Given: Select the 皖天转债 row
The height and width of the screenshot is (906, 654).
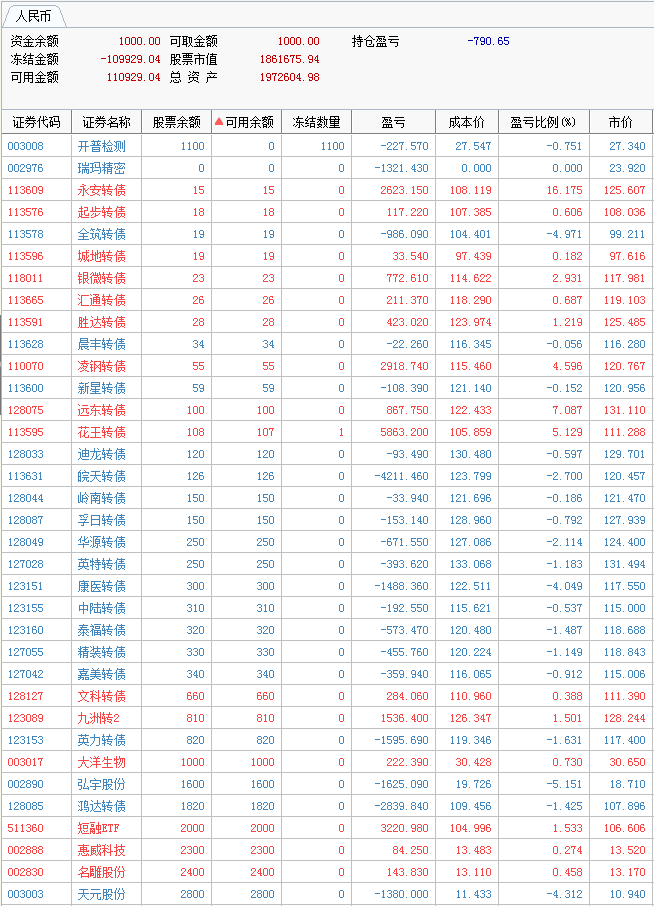Looking at the screenshot, I should [x=327, y=476].
